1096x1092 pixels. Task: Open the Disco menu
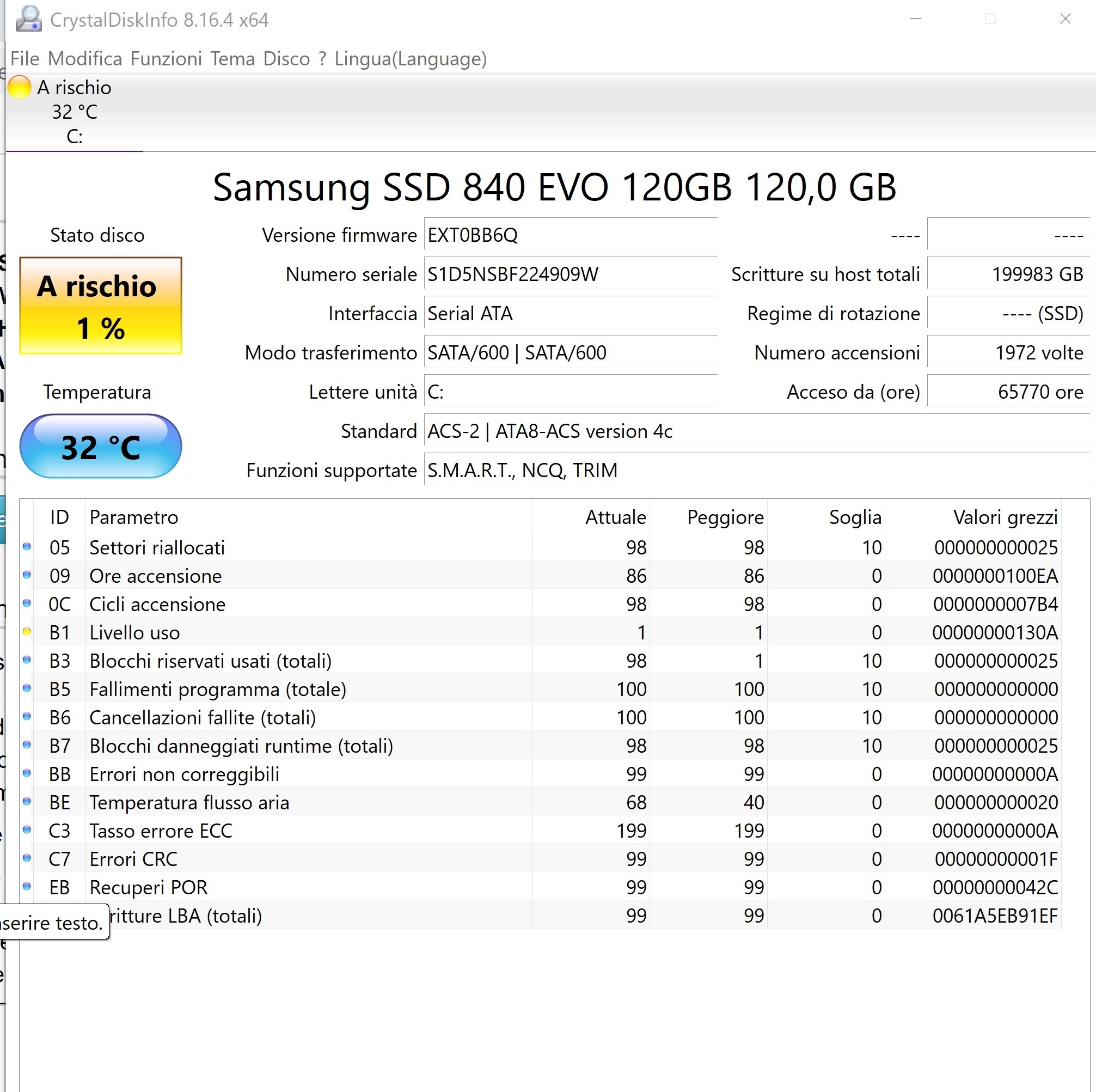(x=286, y=58)
